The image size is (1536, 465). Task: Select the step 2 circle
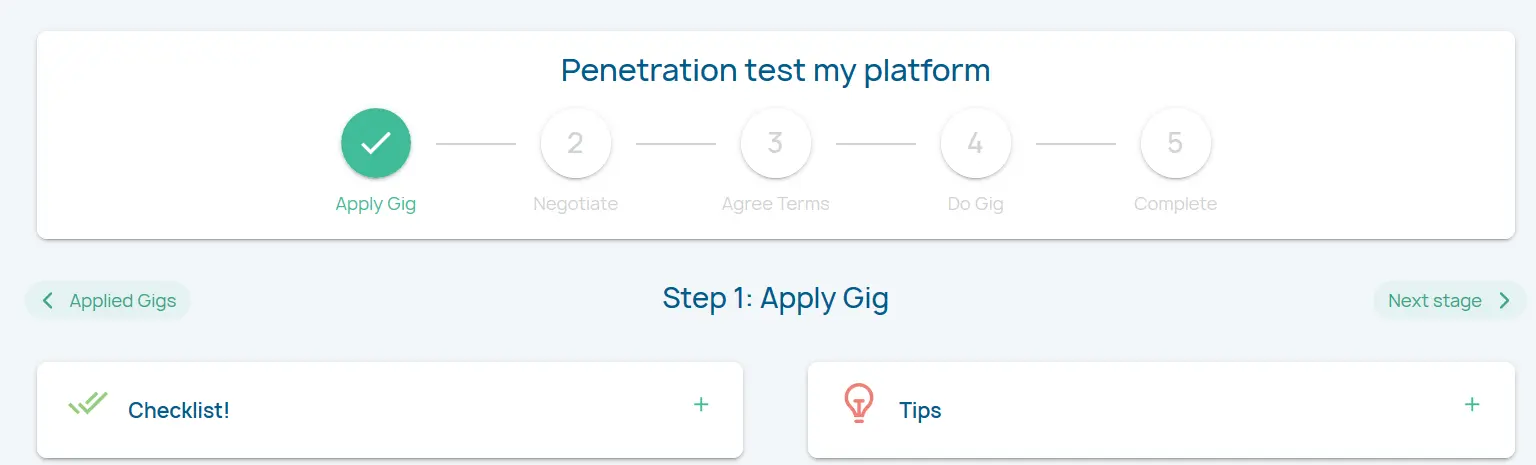[x=576, y=144]
